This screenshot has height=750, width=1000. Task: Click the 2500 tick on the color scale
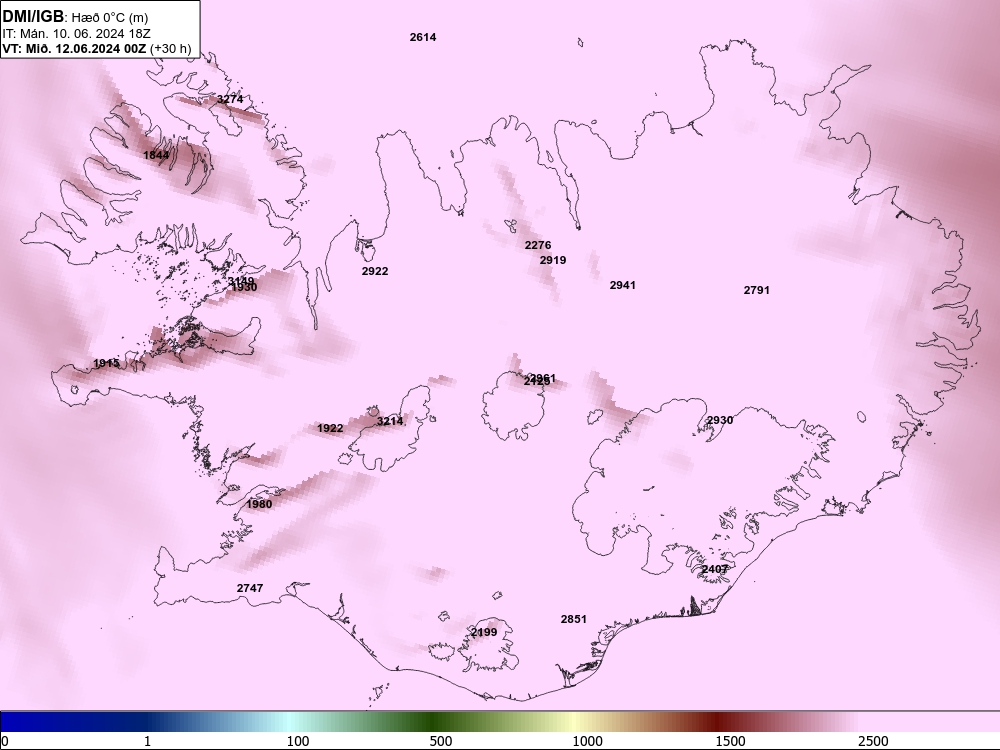click(x=873, y=741)
